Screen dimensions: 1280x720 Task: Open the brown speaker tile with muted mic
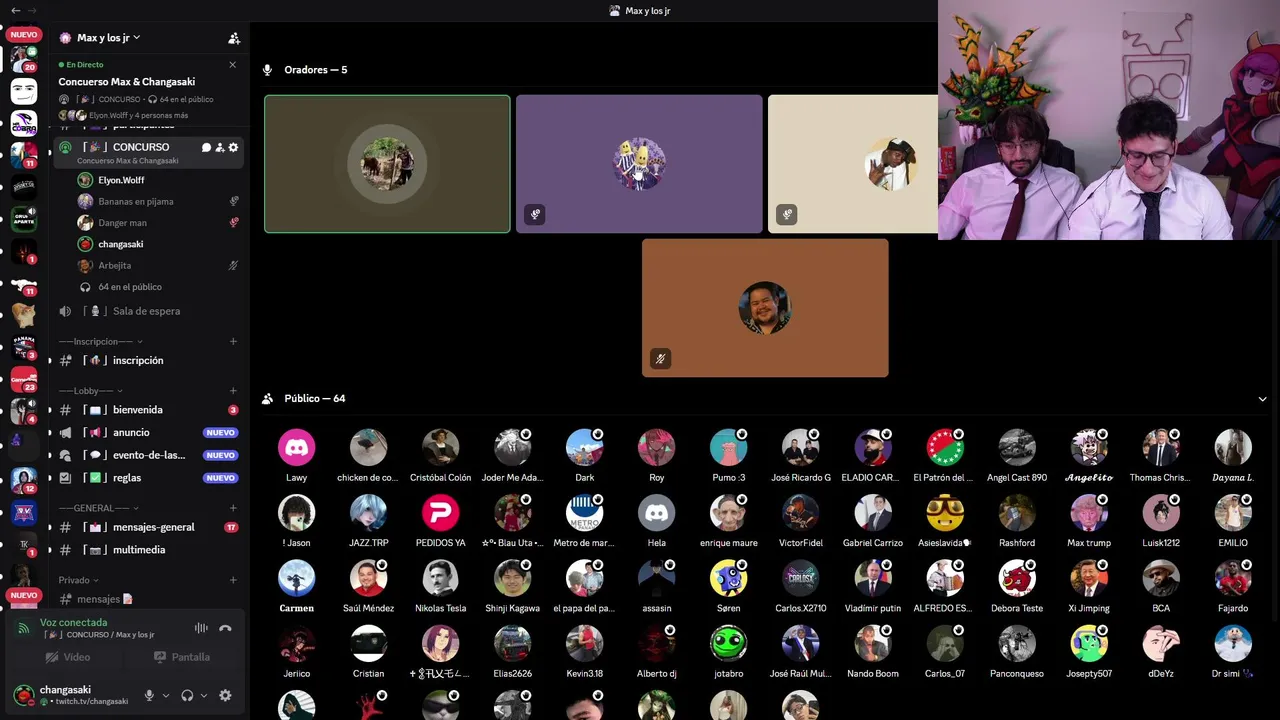point(765,308)
